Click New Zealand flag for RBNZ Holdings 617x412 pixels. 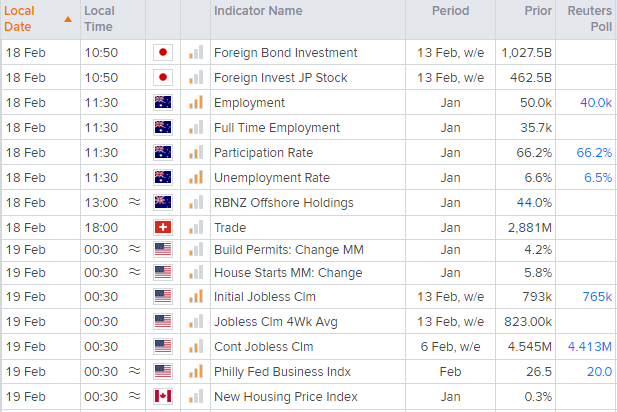click(x=163, y=202)
